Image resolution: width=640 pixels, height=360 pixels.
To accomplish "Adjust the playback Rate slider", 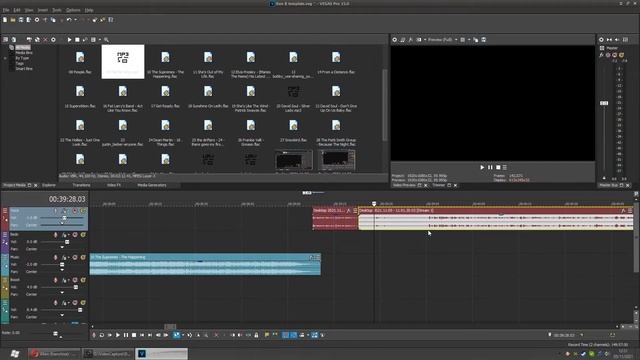I will tap(56, 334).
